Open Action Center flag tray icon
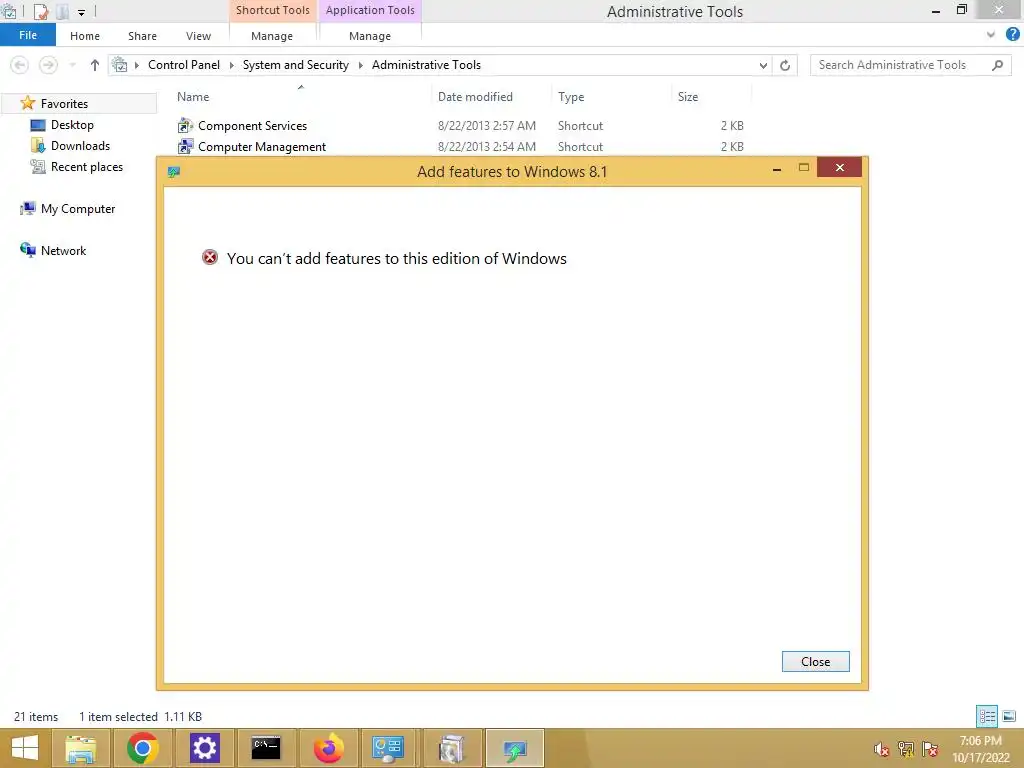The width and height of the screenshot is (1024, 768). tap(930, 749)
